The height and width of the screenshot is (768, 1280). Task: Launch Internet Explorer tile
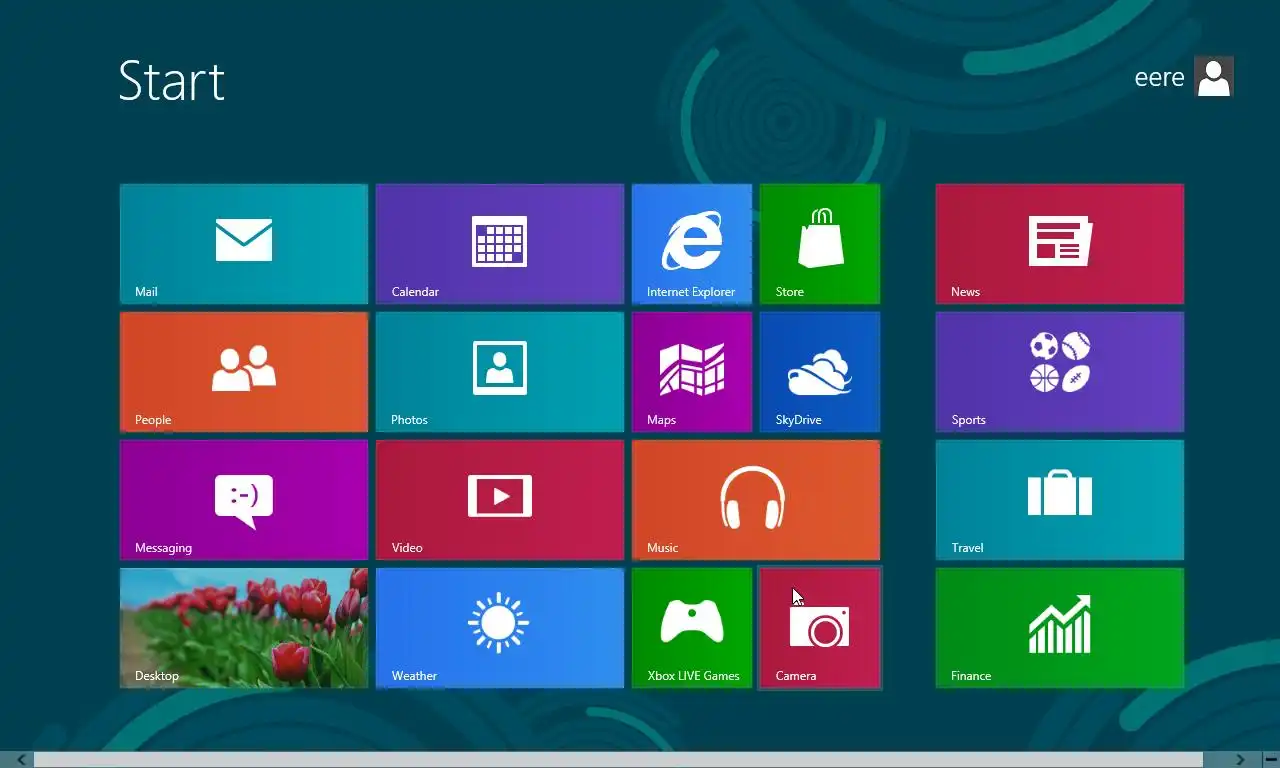click(x=692, y=244)
